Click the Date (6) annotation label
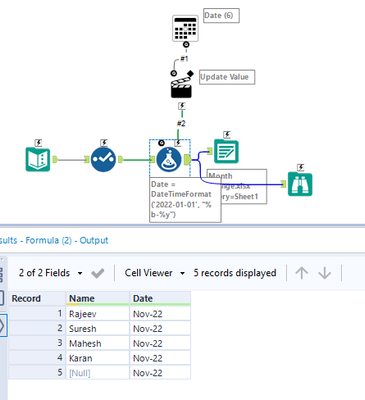The width and height of the screenshot is (365, 400). pos(221,15)
